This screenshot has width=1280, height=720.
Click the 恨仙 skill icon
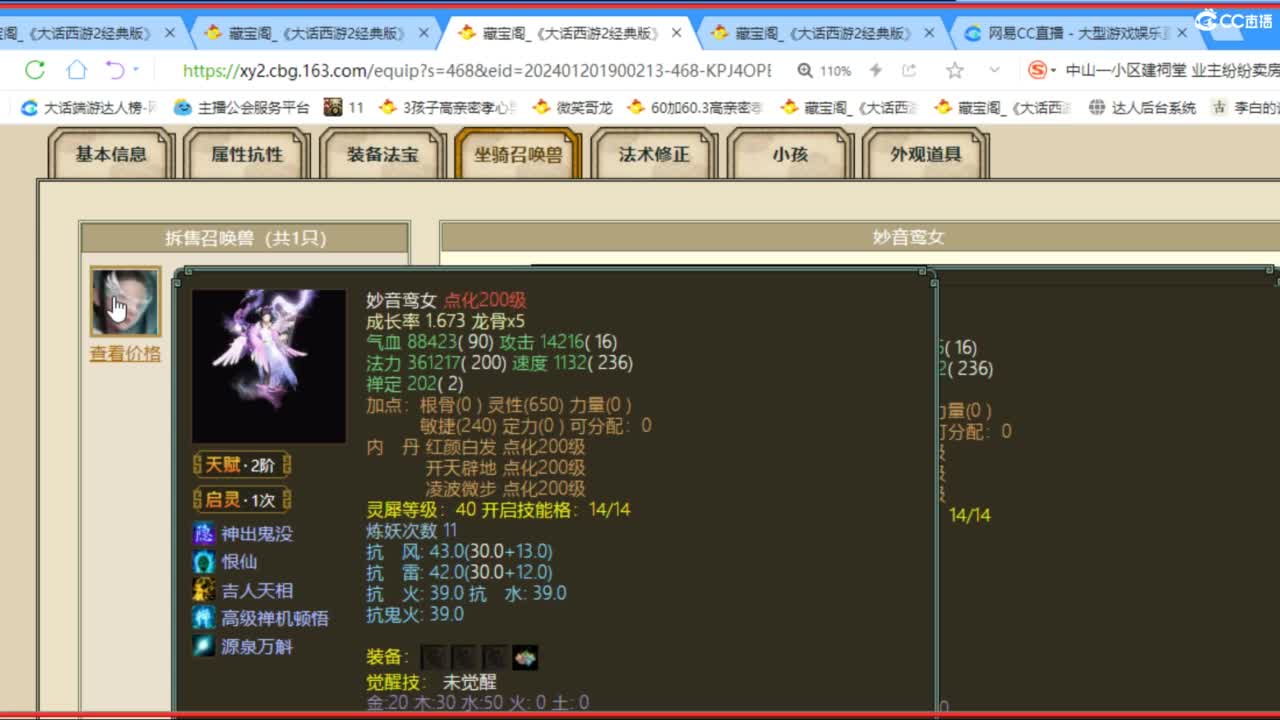coord(204,561)
